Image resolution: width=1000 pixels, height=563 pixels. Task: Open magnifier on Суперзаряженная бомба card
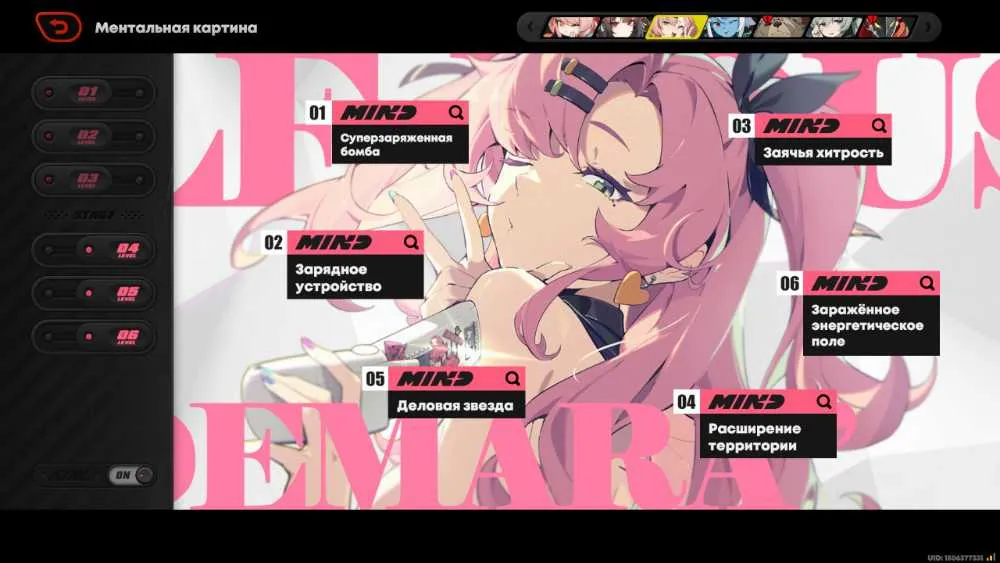455,112
